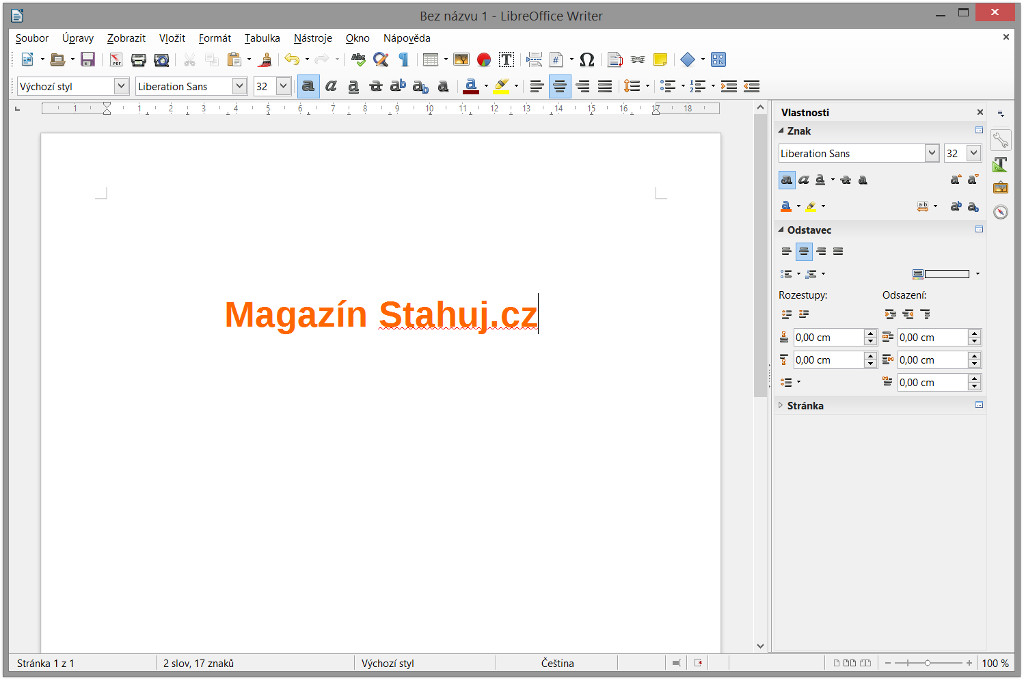The image size is (1024, 680).
Task: Insert a page break
Action: point(534,59)
